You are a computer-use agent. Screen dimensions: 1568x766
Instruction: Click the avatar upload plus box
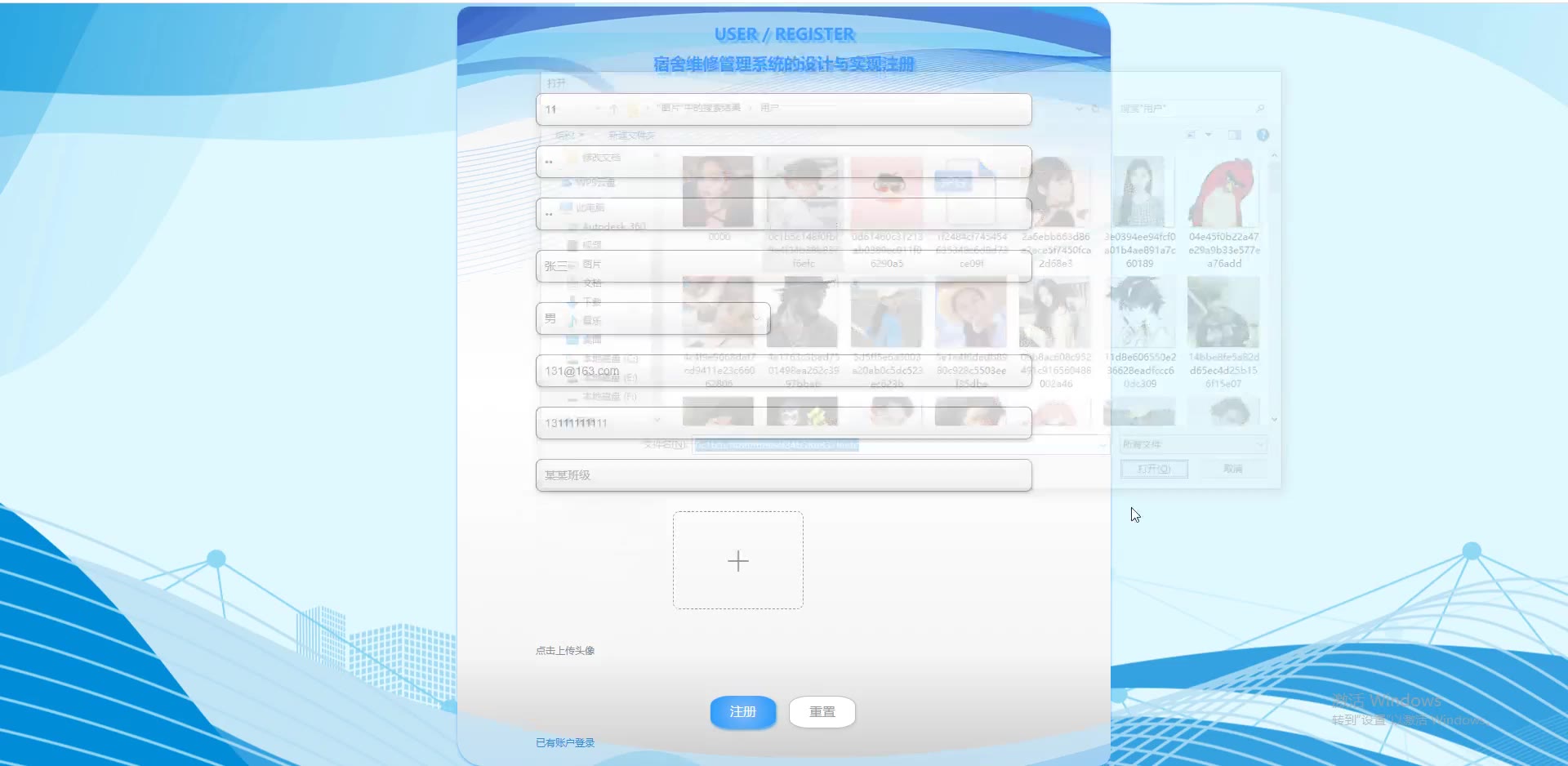[738, 560]
